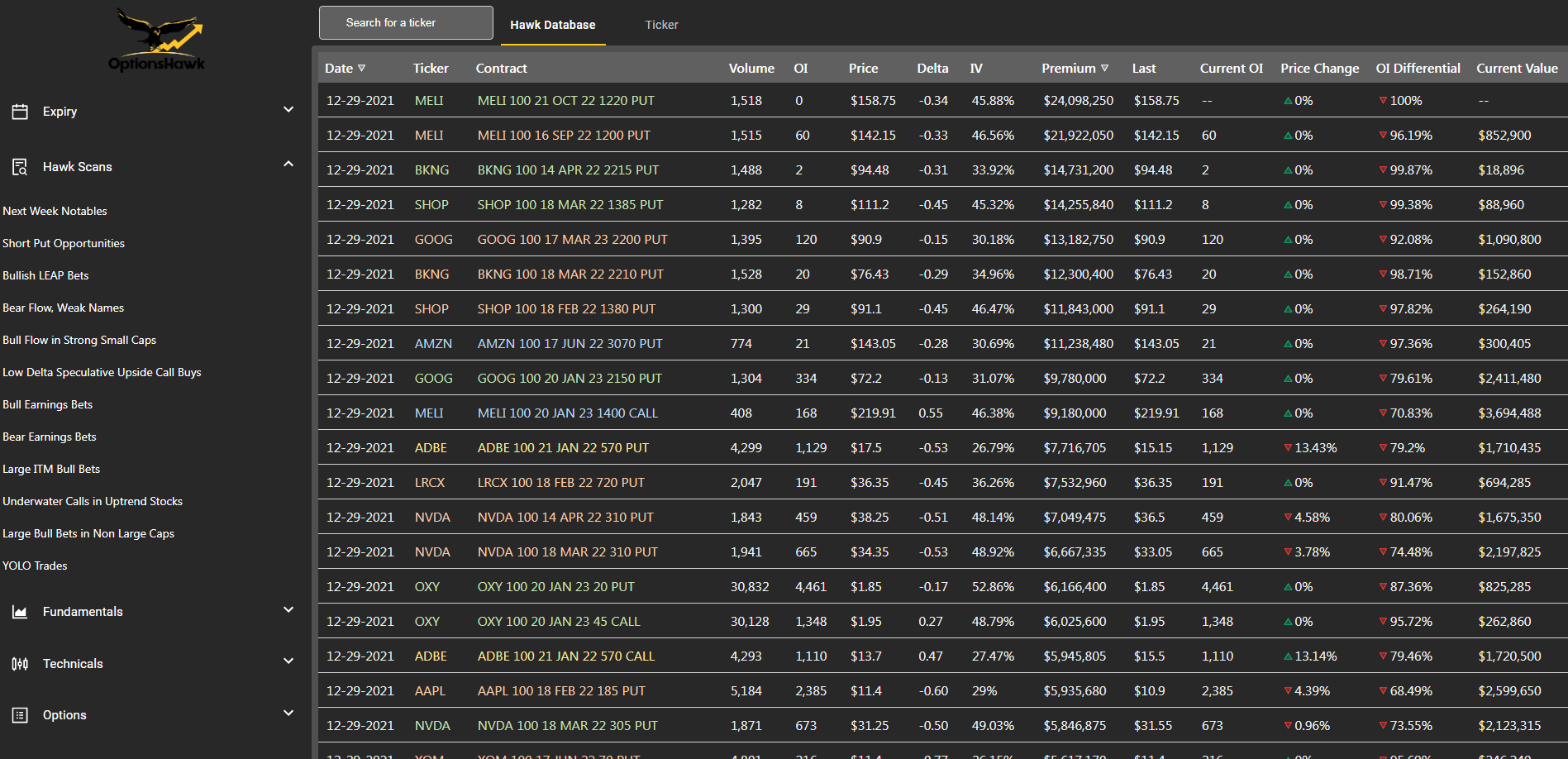Open the Bullish LEAP Bets scan
1568x759 pixels.
[x=45, y=275]
